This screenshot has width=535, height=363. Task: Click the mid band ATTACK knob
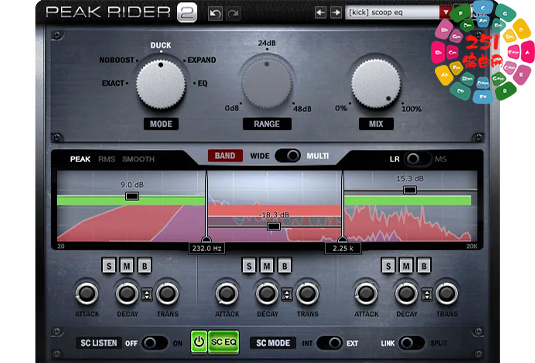(227, 293)
